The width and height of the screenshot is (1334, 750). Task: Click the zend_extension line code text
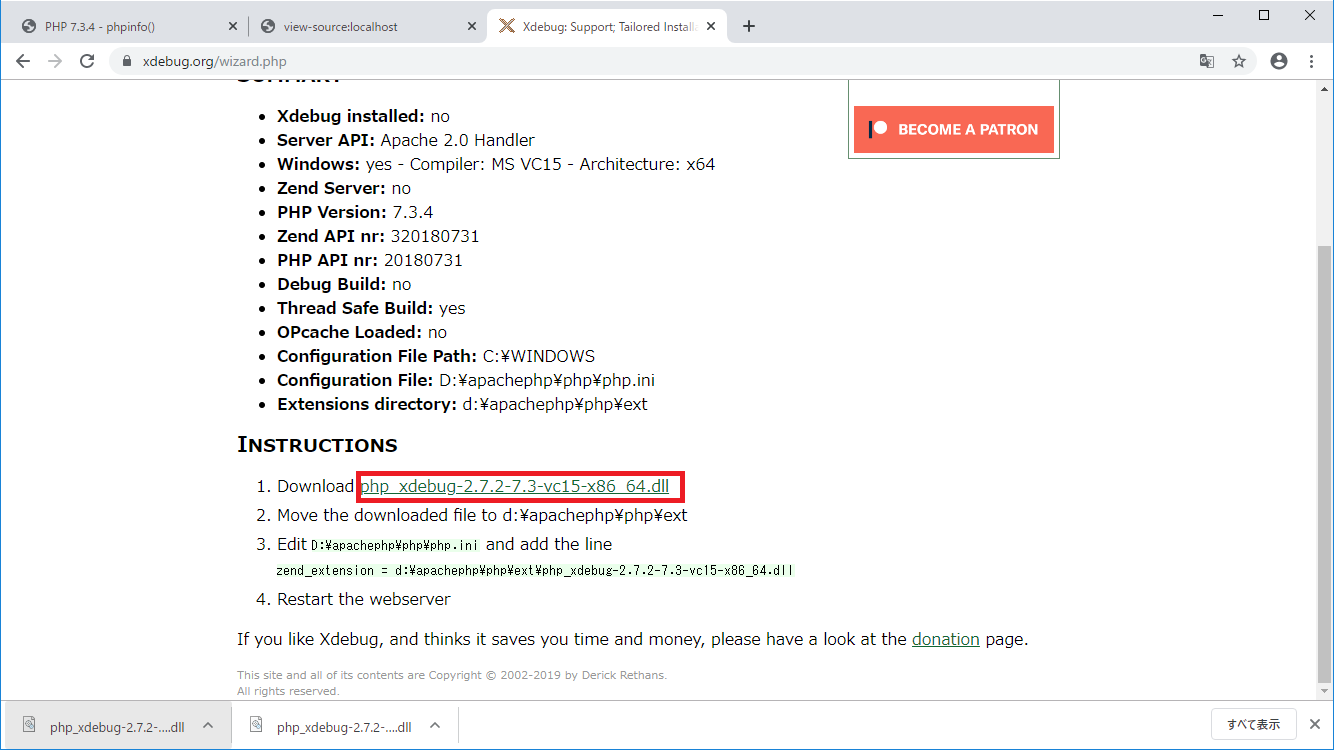(535, 571)
